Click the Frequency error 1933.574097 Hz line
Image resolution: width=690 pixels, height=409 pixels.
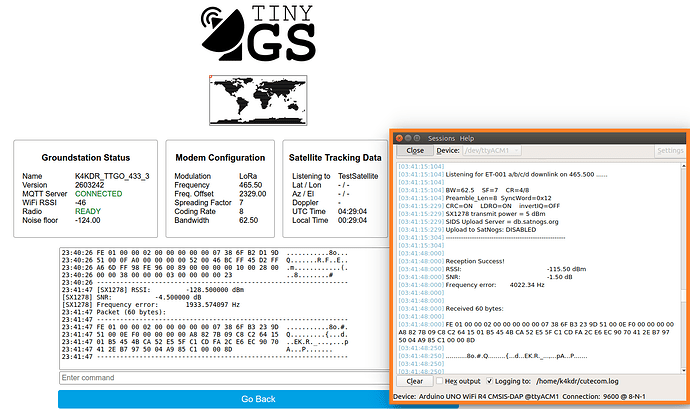151,305
